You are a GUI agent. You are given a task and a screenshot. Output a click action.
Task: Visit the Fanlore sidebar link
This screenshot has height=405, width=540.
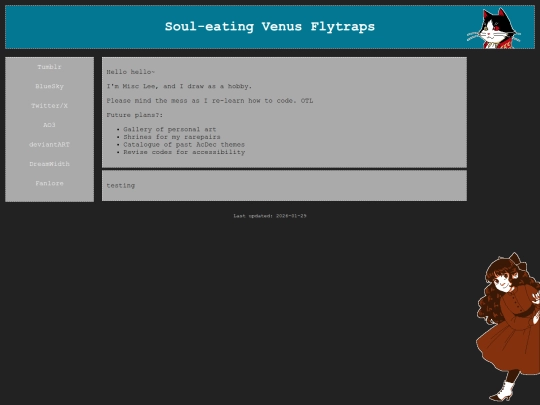coord(49,183)
